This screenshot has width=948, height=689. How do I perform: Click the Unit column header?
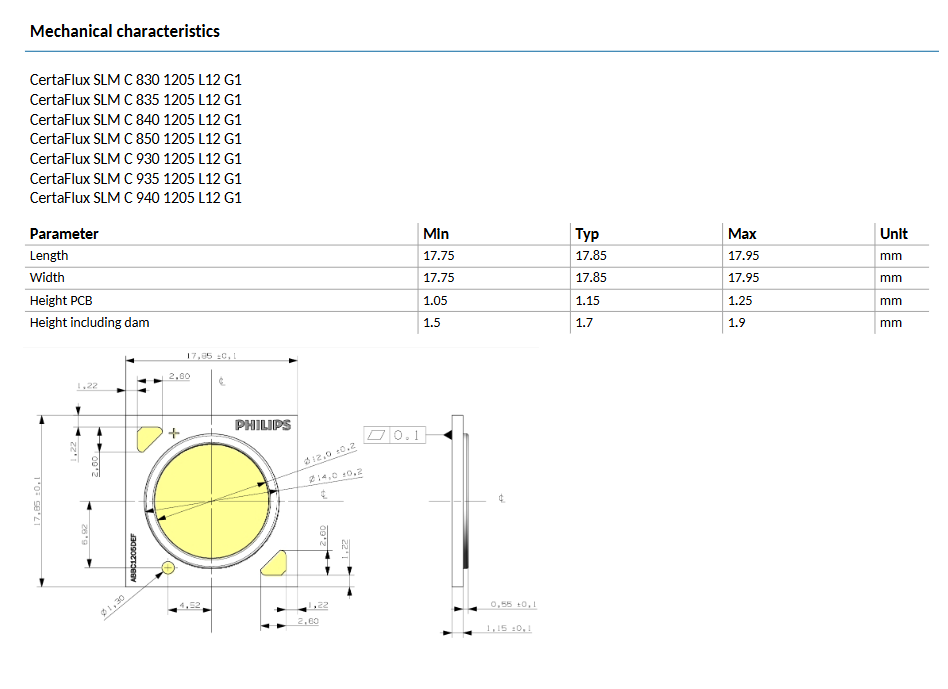click(x=894, y=234)
